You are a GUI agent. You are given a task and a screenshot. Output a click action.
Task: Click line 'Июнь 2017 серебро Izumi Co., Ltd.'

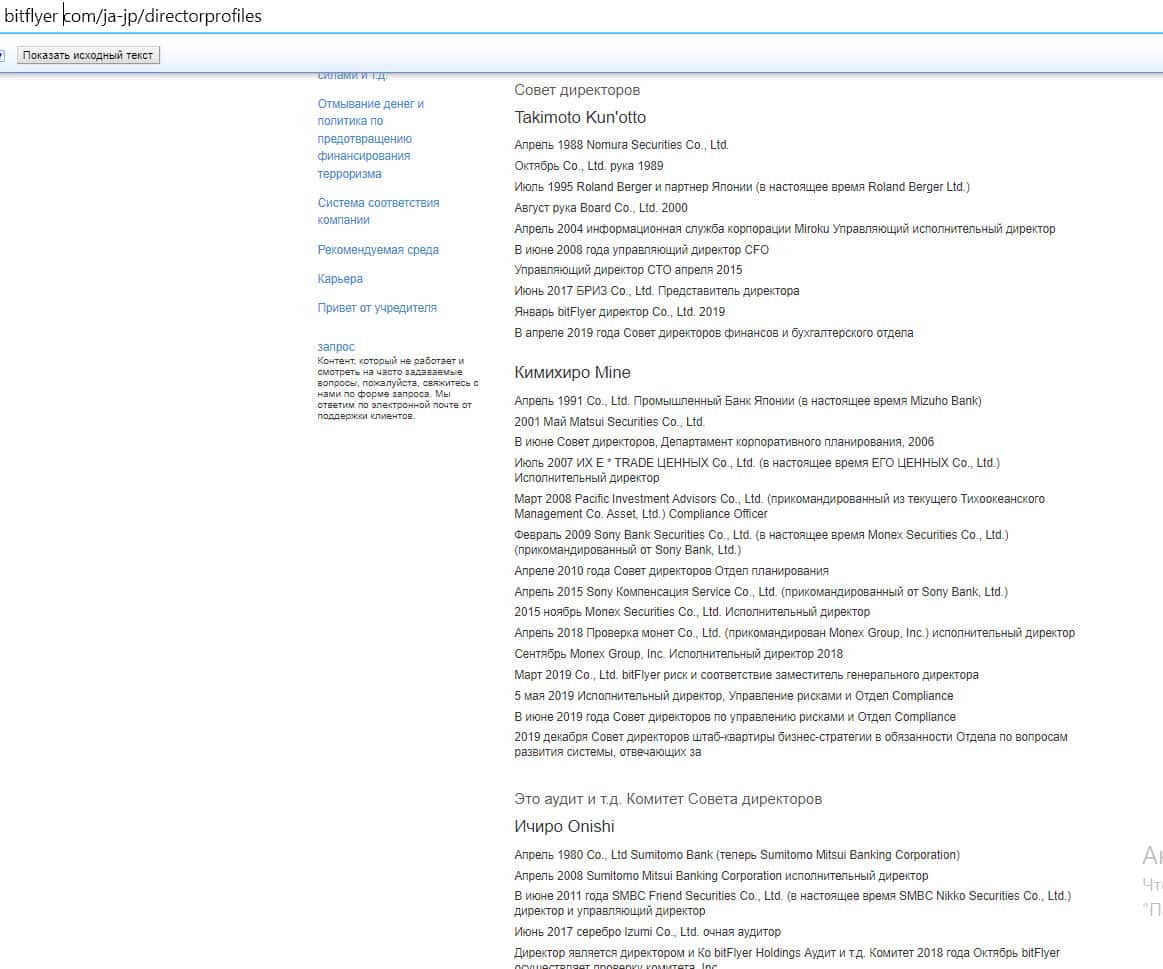click(648, 932)
